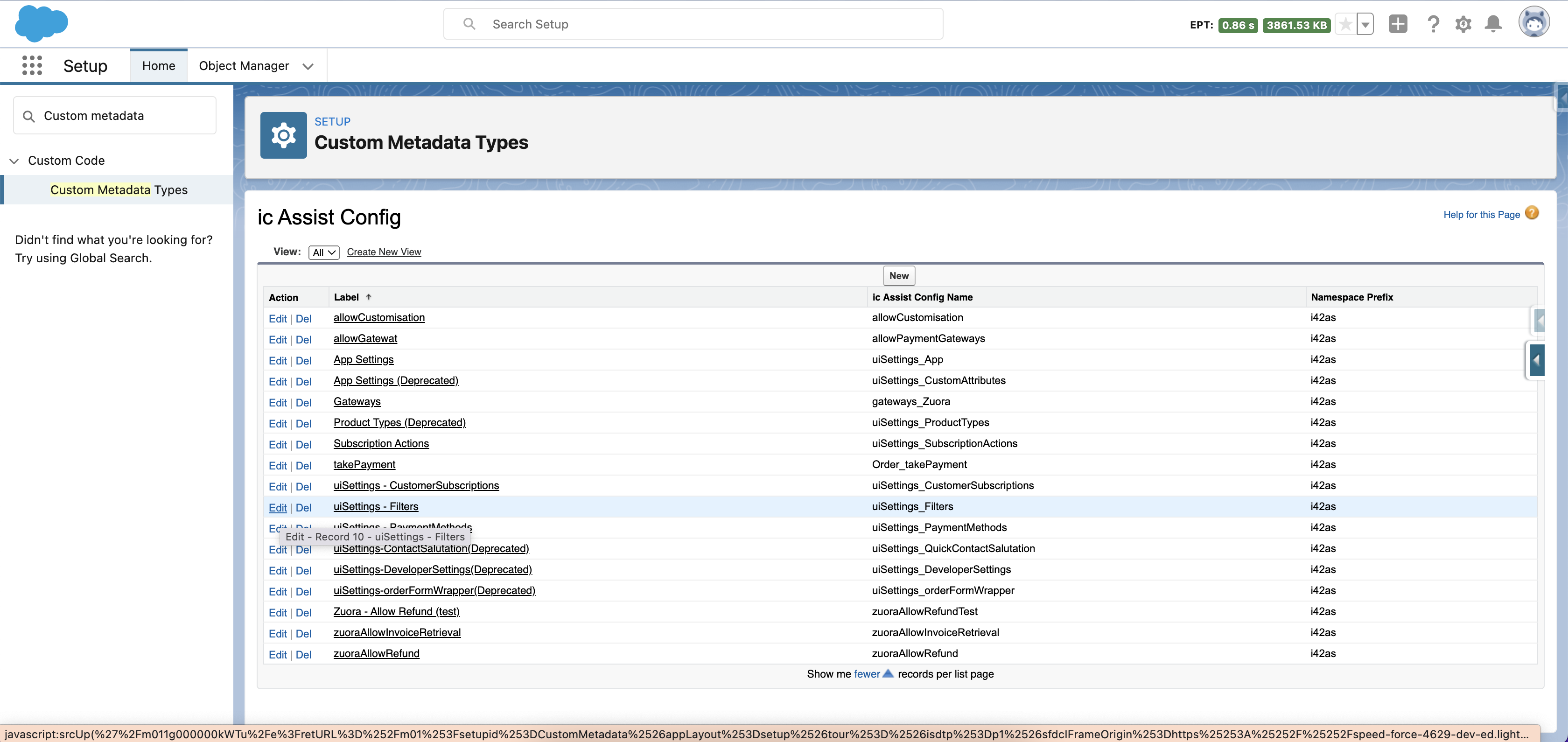Focus the Quick Find box with Custom metadata
This screenshot has height=742, width=1568.
(x=114, y=116)
